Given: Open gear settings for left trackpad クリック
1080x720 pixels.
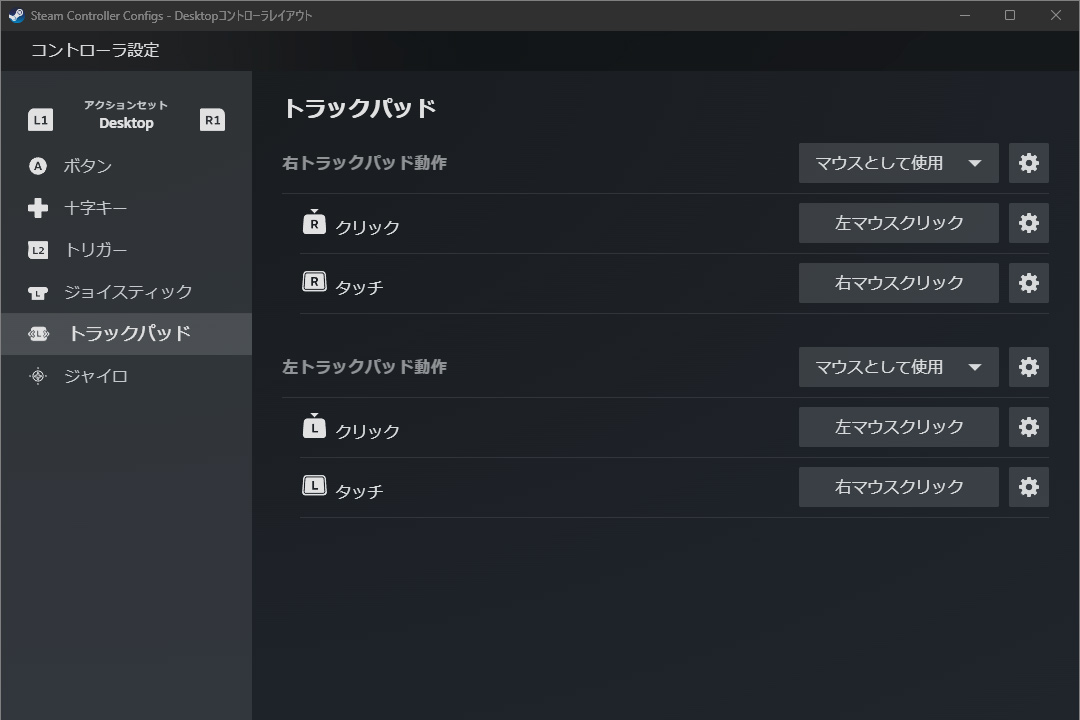Looking at the screenshot, I should coord(1028,427).
